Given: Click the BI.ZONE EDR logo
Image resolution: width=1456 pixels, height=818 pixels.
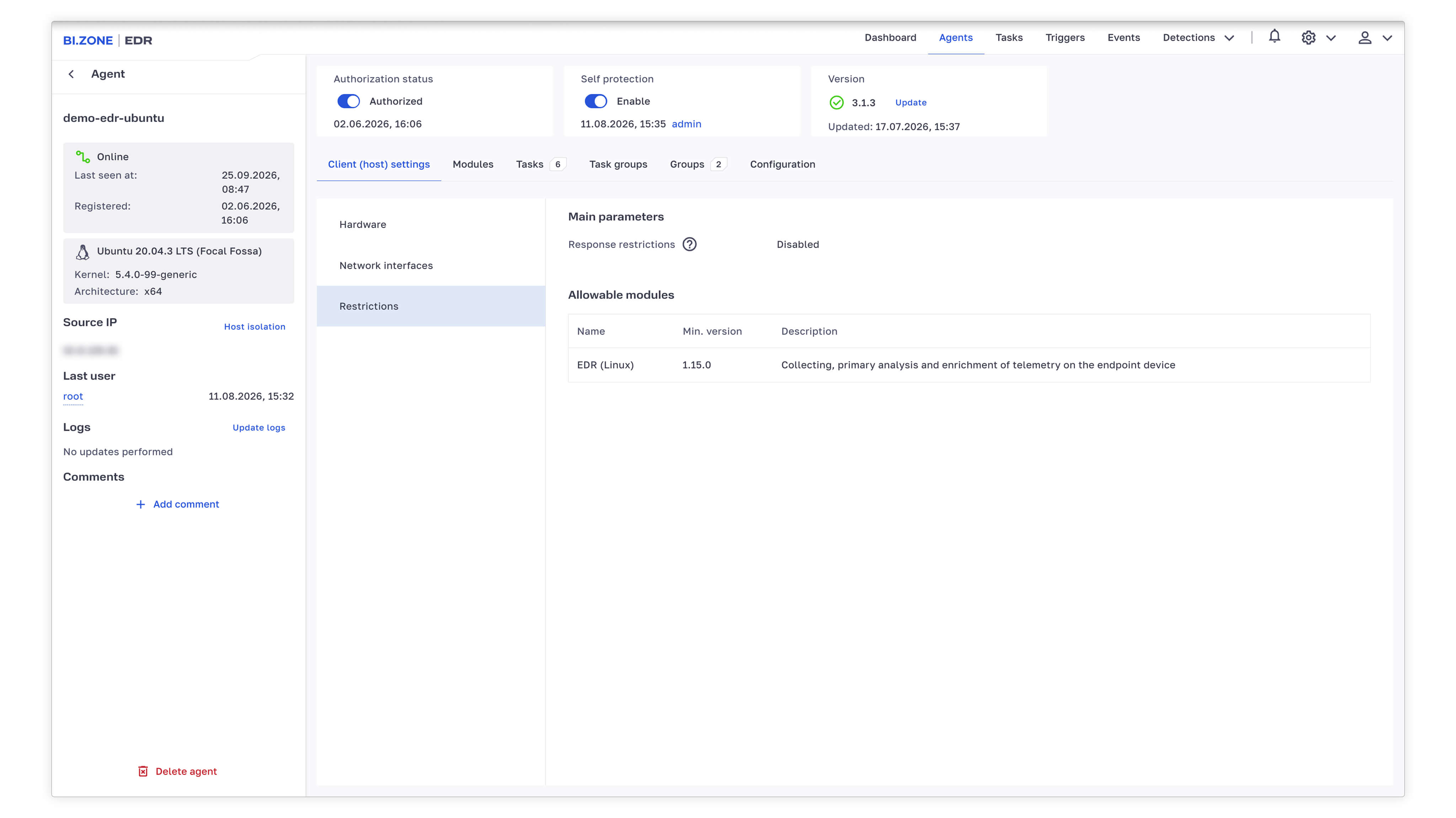Looking at the screenshot, I should [x=107, y=41].
